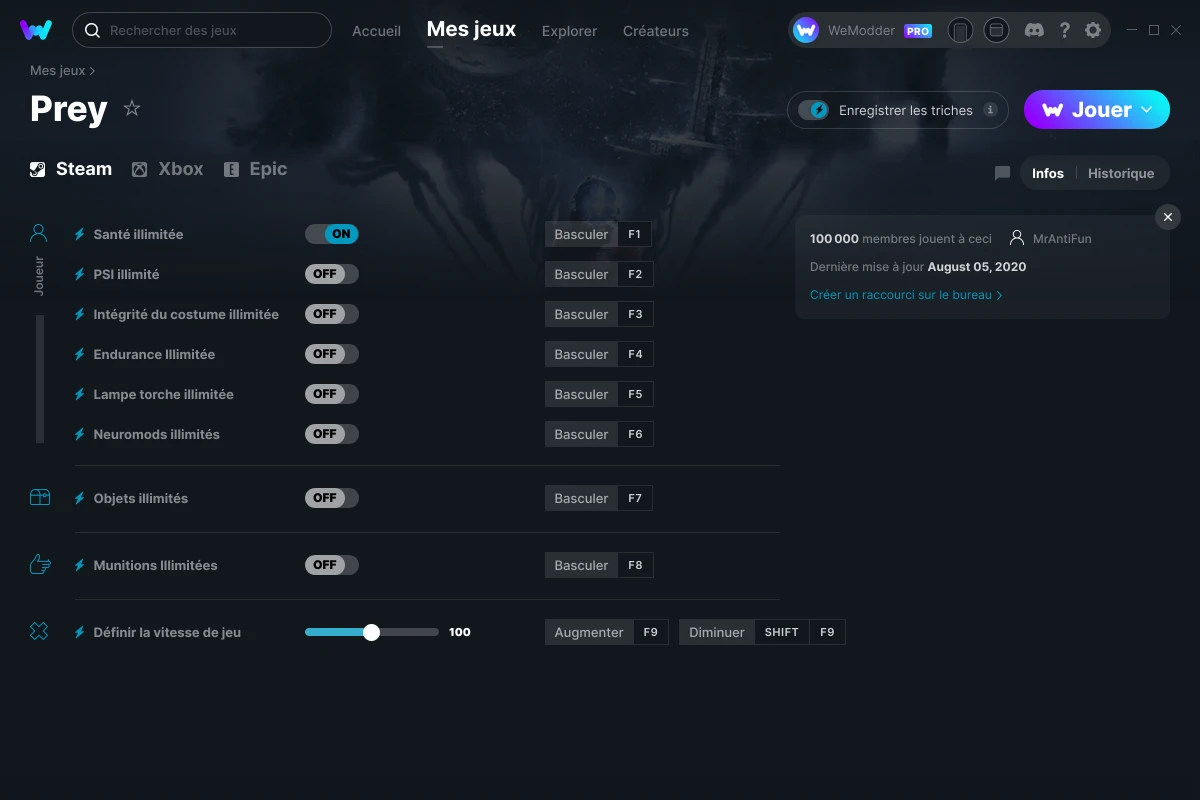
Task: Click lightning icon beside Munitions Illimitées
Action: tap(80, 565)
